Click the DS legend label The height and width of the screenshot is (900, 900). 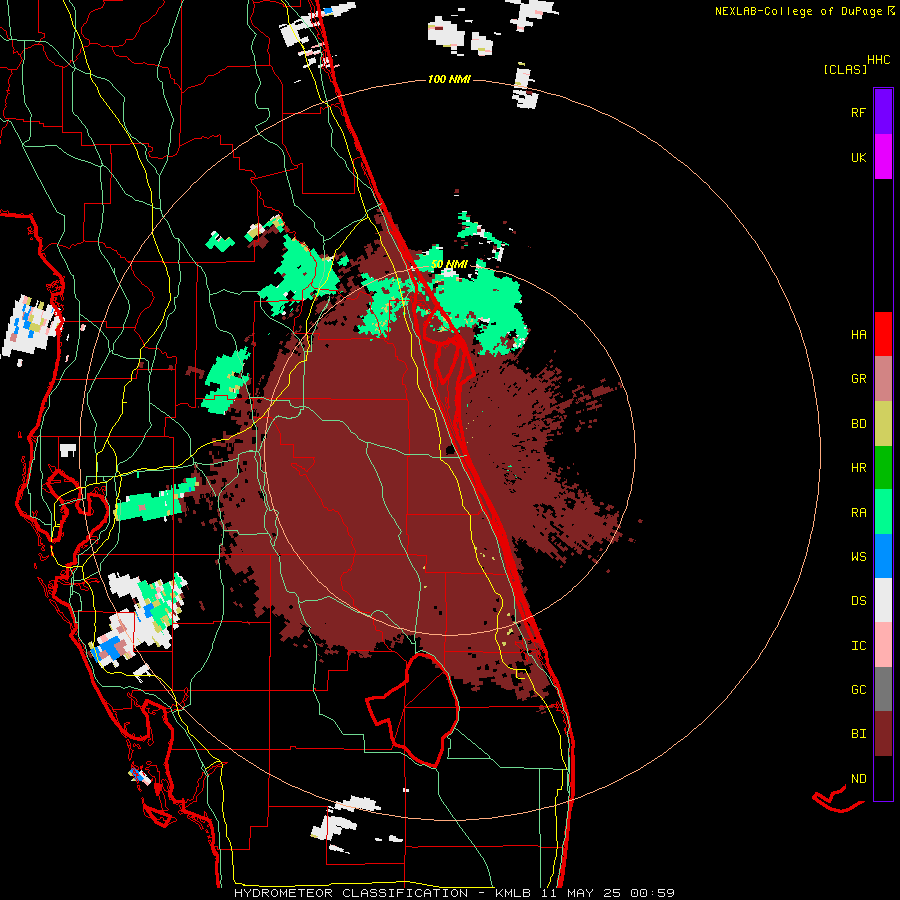pos(858,601)
